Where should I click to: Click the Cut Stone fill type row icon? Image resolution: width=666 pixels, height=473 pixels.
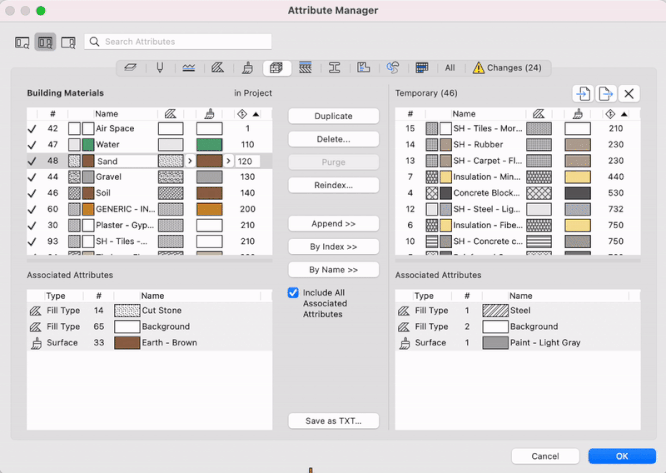point(36,311)
